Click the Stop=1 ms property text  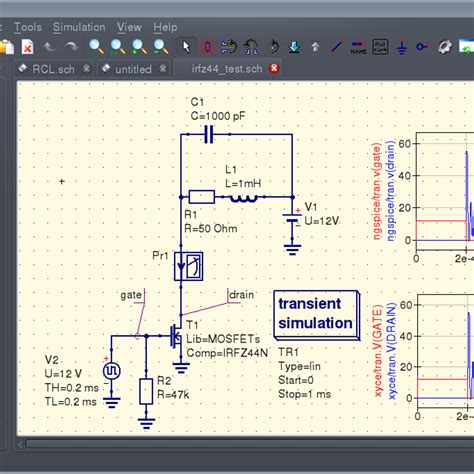pyautogui.click(x=305, y=394)
